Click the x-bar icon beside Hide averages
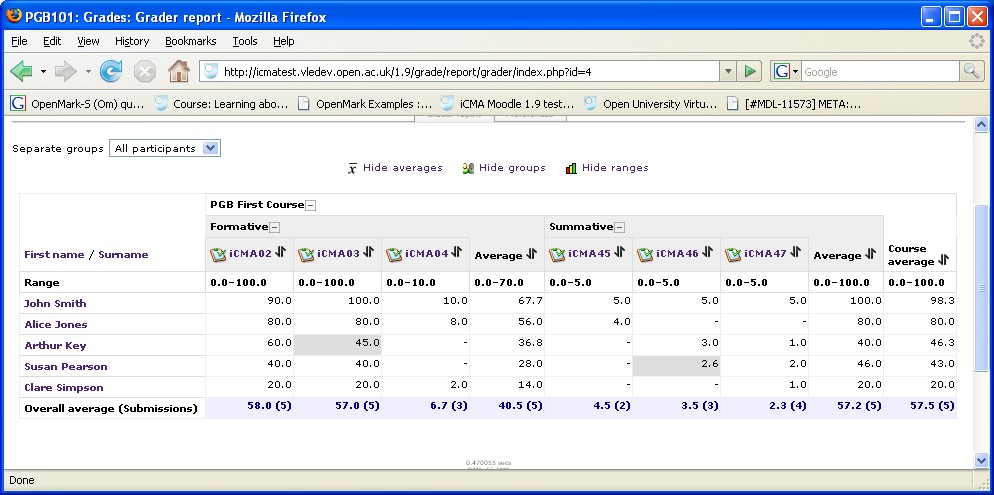994x495 pixels. (352, 169)
